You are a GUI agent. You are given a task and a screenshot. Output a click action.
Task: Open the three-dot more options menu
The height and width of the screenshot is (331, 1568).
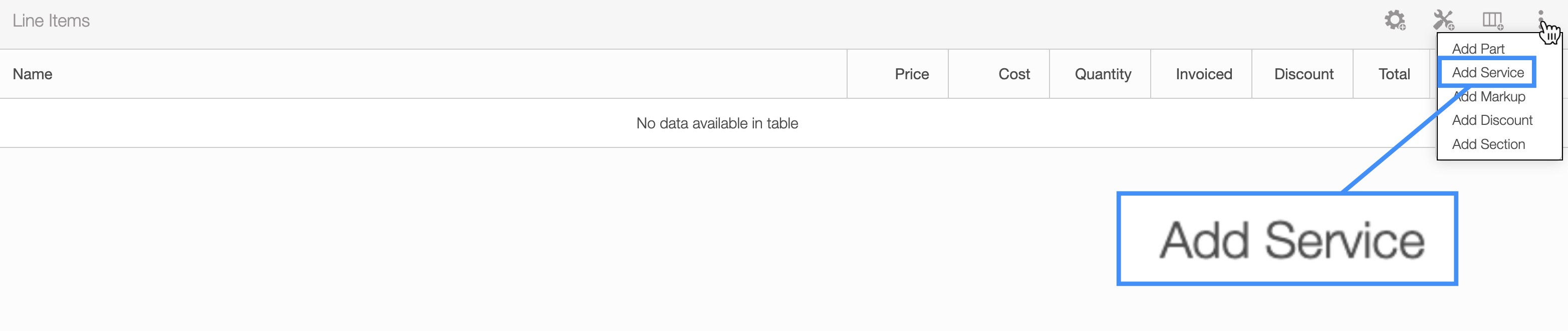tap(1540, 18)
